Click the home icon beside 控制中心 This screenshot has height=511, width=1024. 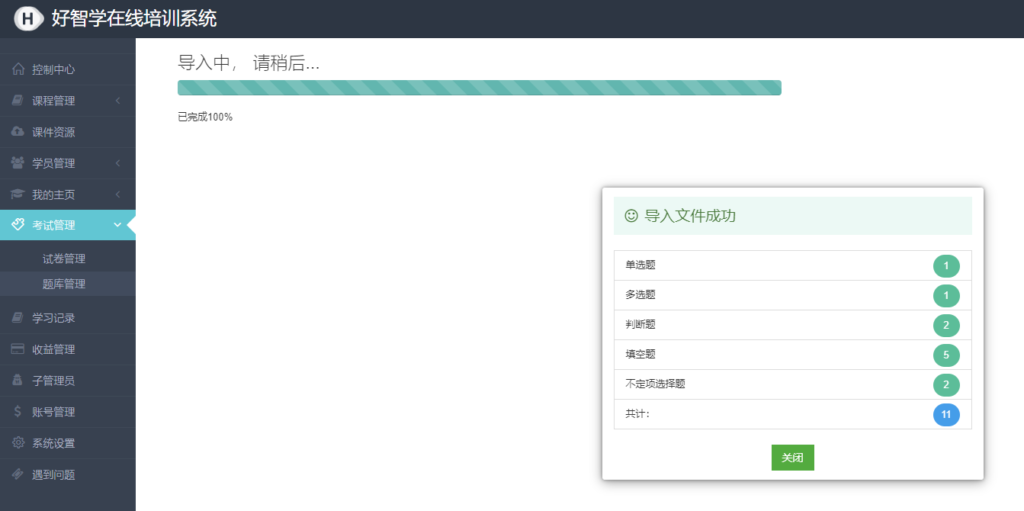(x=18, y=69)
